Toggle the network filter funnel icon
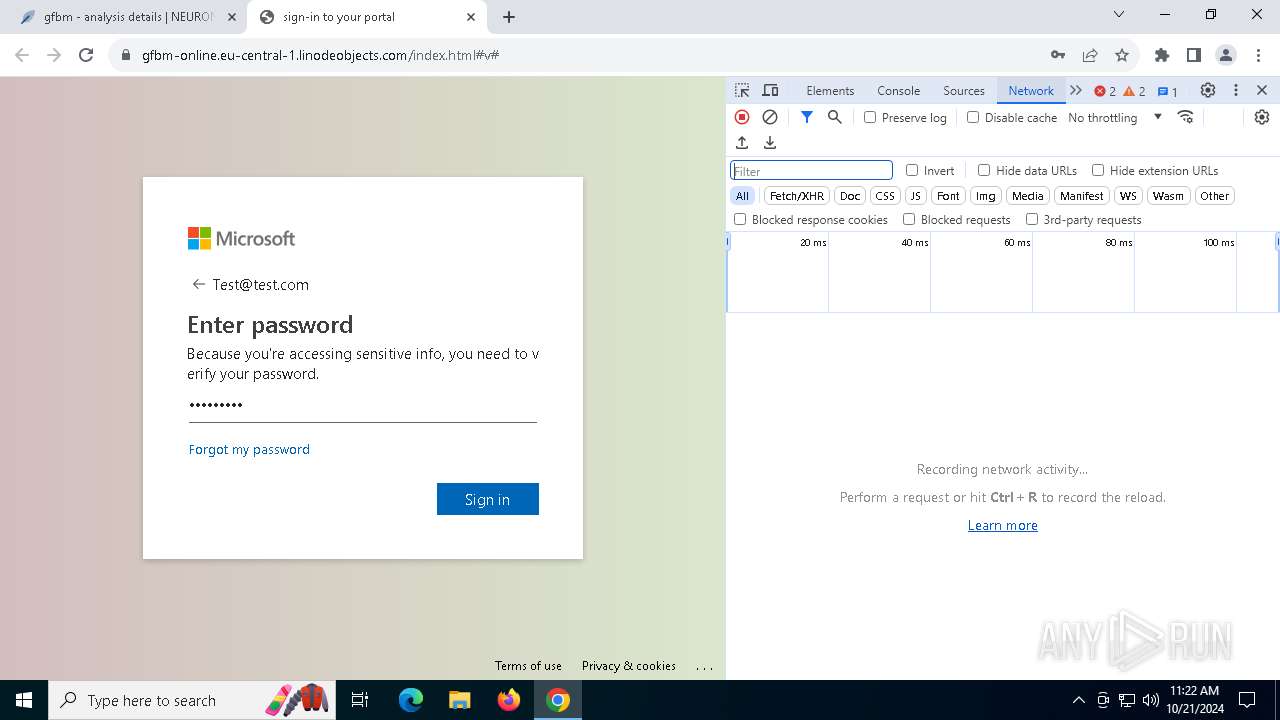The image size is (1280, 720). click(x=807, y=117)
